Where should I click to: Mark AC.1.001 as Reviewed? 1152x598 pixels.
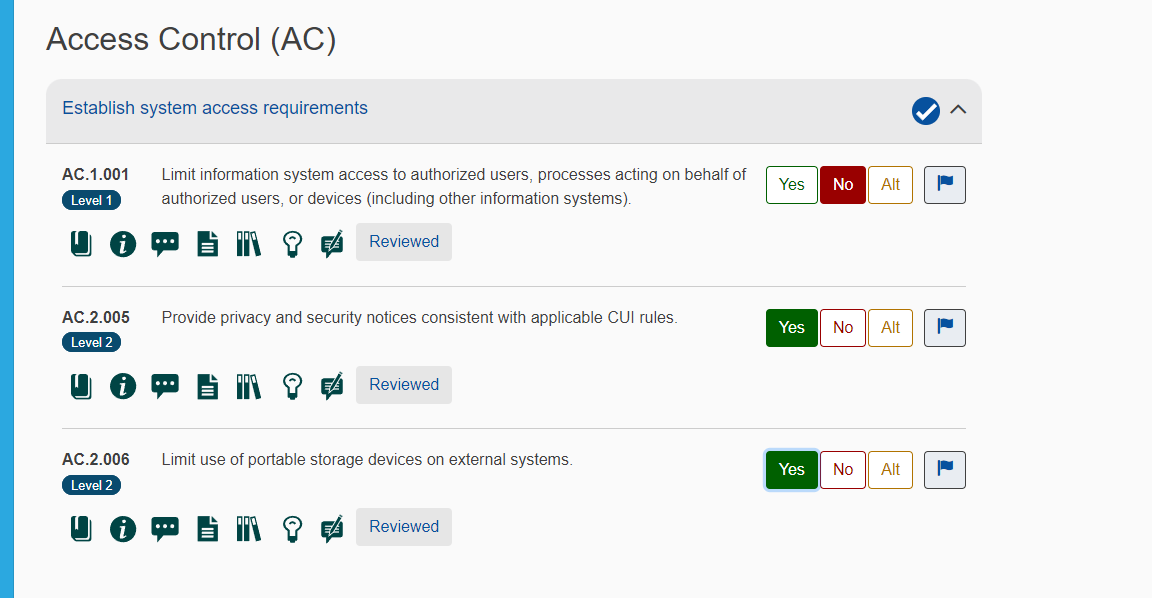click(x=403, y=241)
